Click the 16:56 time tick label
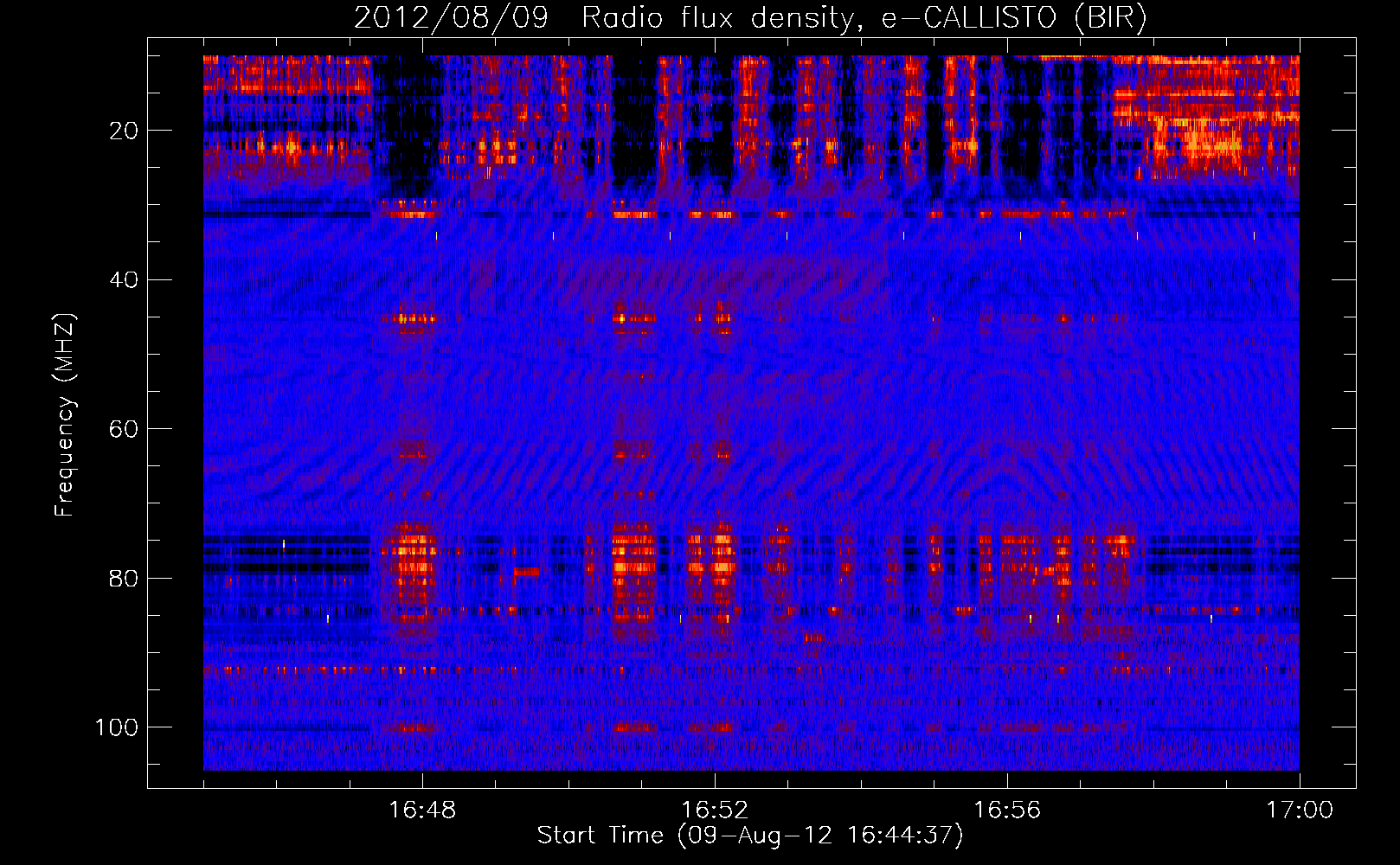Screen dimensions: 1400x865 [1007, 811]
